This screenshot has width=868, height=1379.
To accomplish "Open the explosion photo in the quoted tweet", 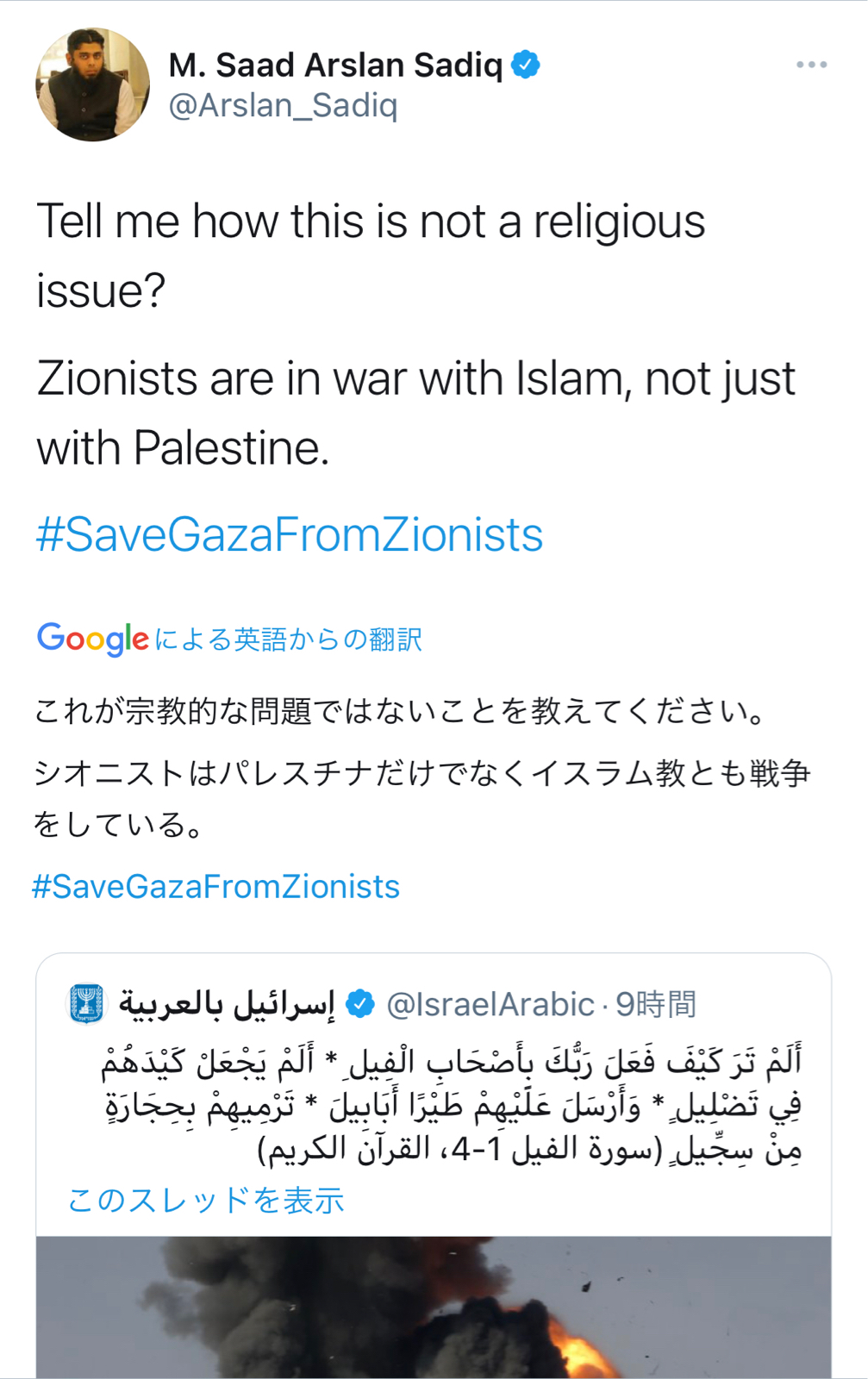I will (x=434, y=1307).
